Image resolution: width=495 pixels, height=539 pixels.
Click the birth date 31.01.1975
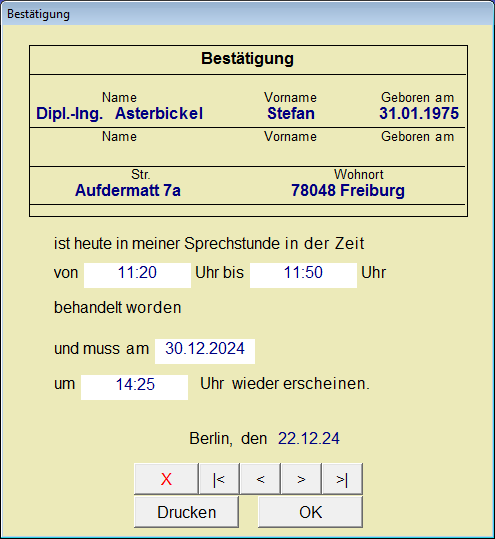tap(419, 113)
